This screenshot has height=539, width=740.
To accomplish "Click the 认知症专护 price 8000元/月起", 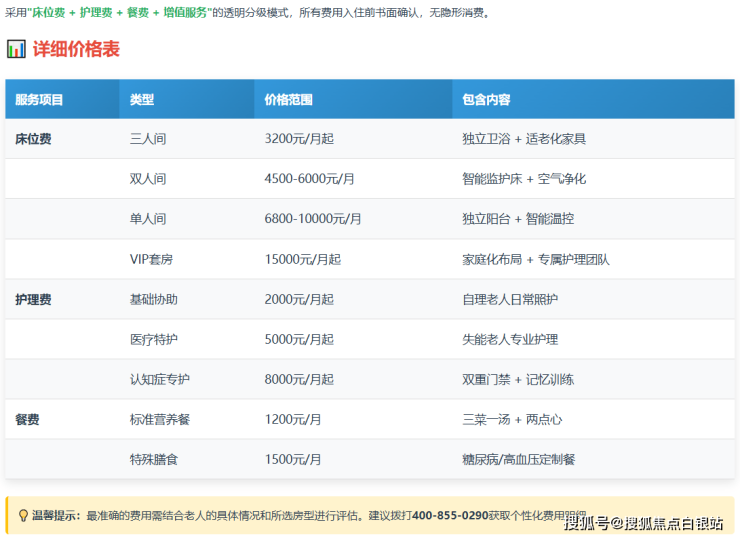I will point(299,379).
